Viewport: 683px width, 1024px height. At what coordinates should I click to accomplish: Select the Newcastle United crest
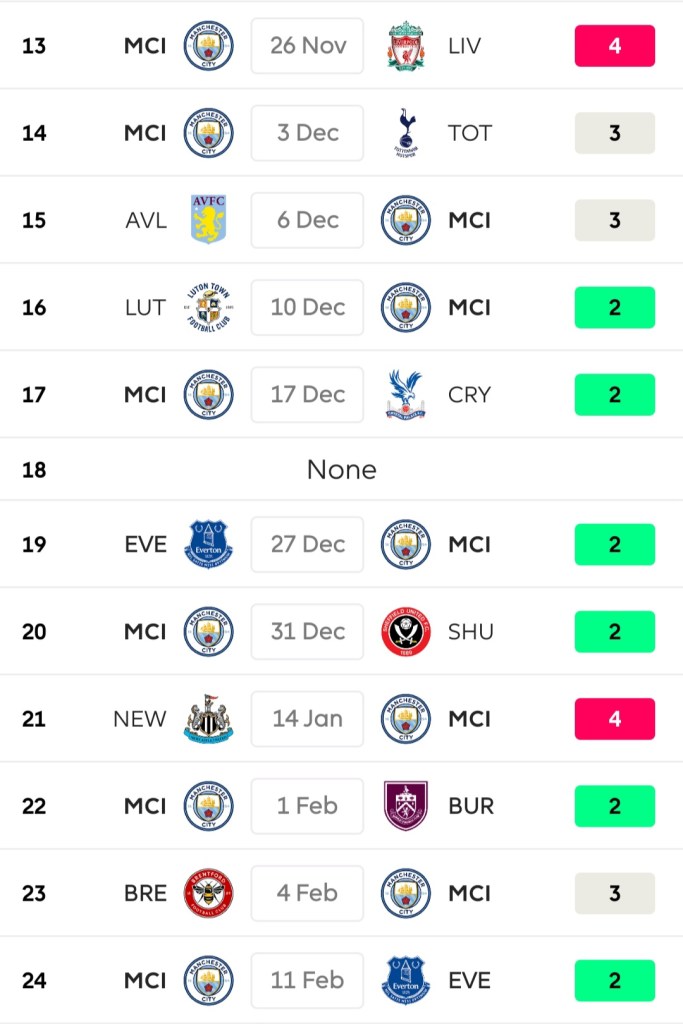click(x=209, y=718)
